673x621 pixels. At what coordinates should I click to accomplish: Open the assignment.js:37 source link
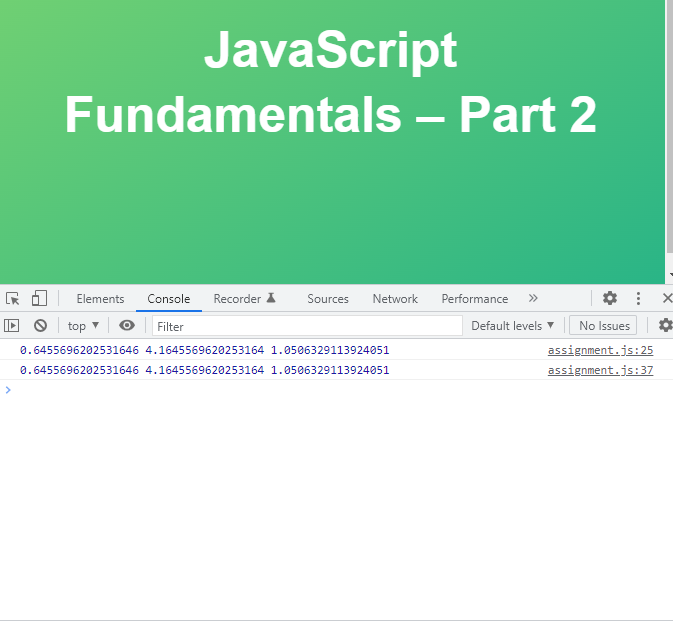pyautogui.click(x=600, y=370)
